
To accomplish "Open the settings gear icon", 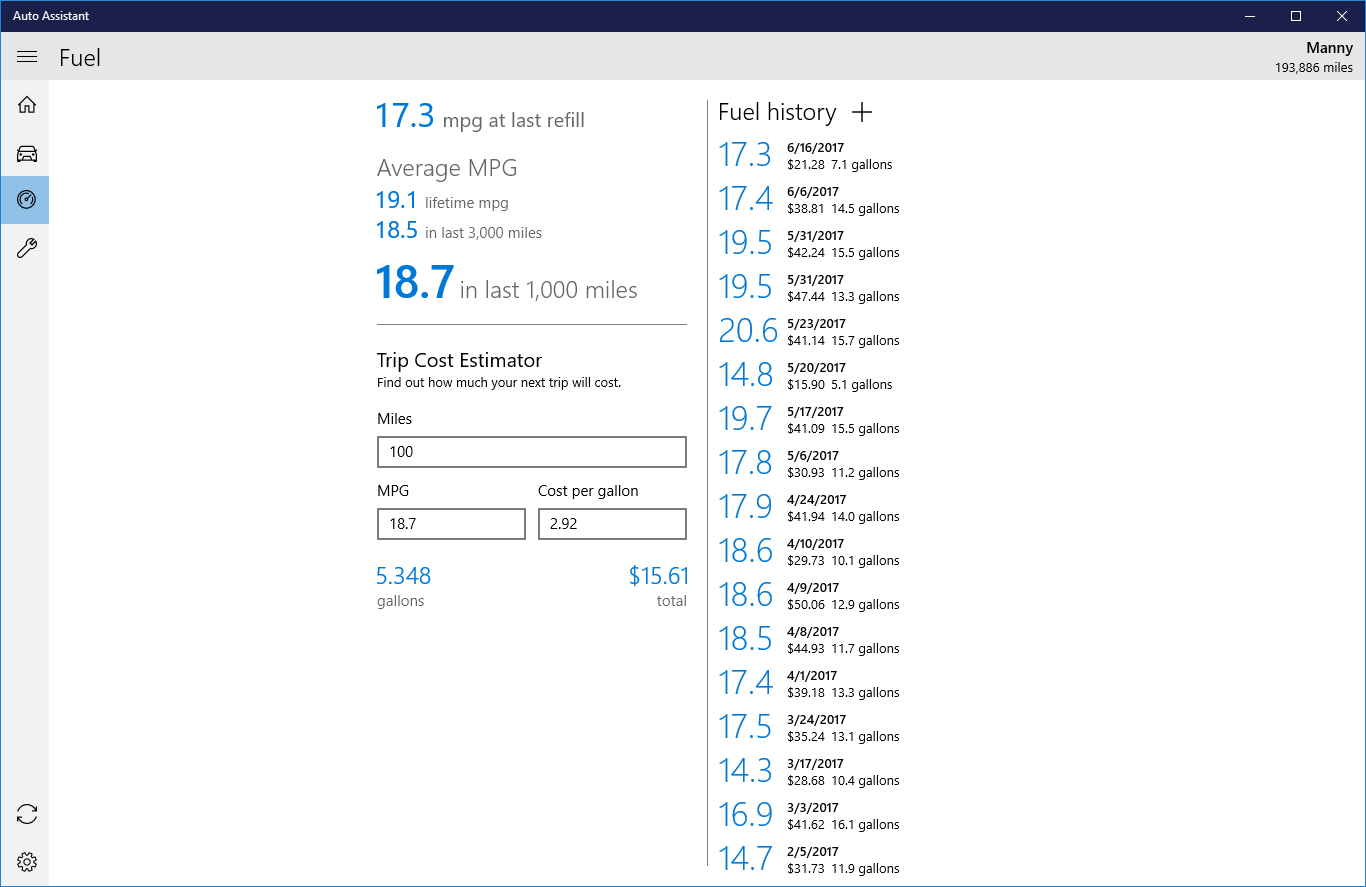I will pos(27,862).
